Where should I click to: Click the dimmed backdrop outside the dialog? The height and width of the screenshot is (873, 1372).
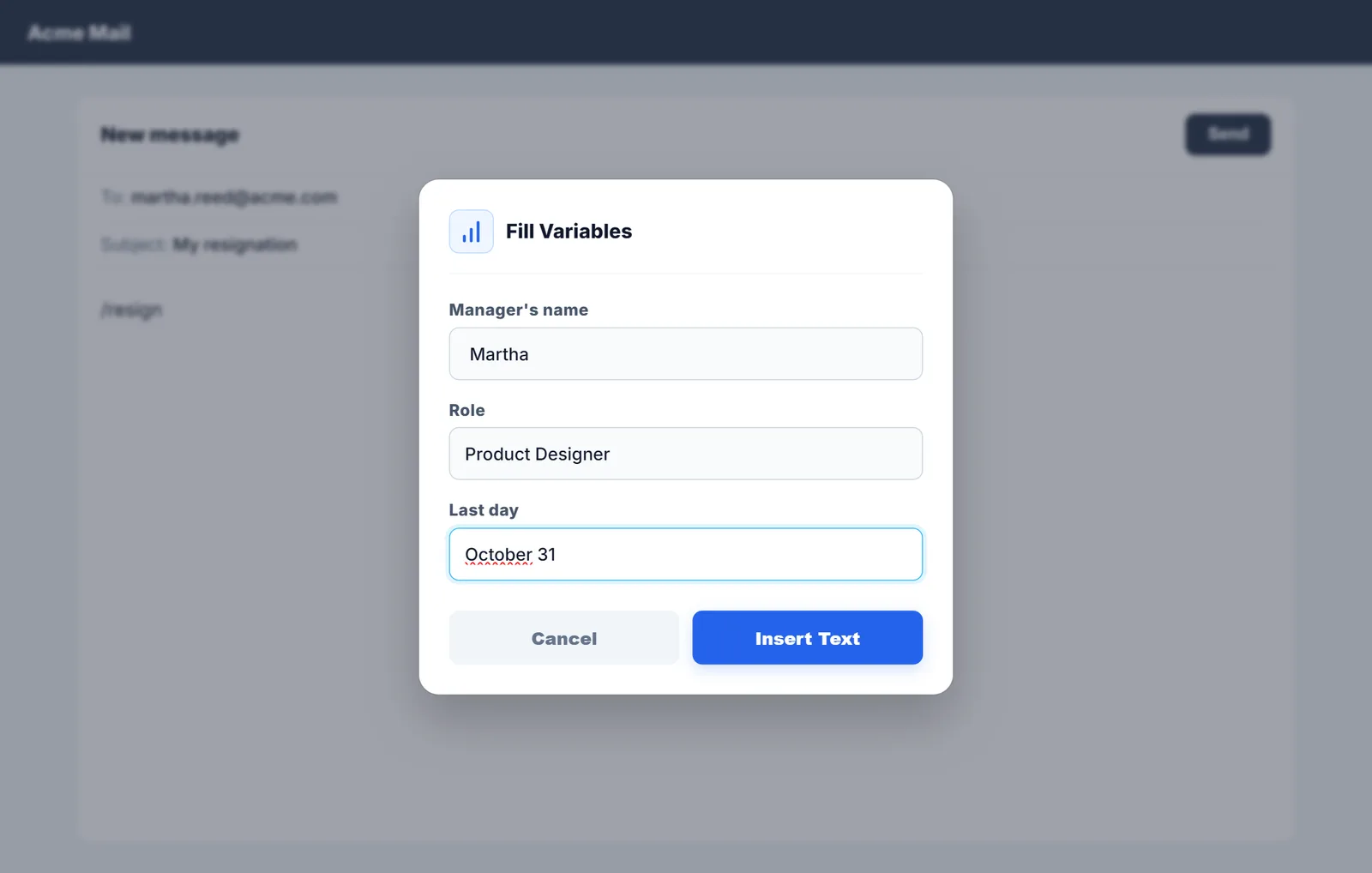tap(1115, 515)
